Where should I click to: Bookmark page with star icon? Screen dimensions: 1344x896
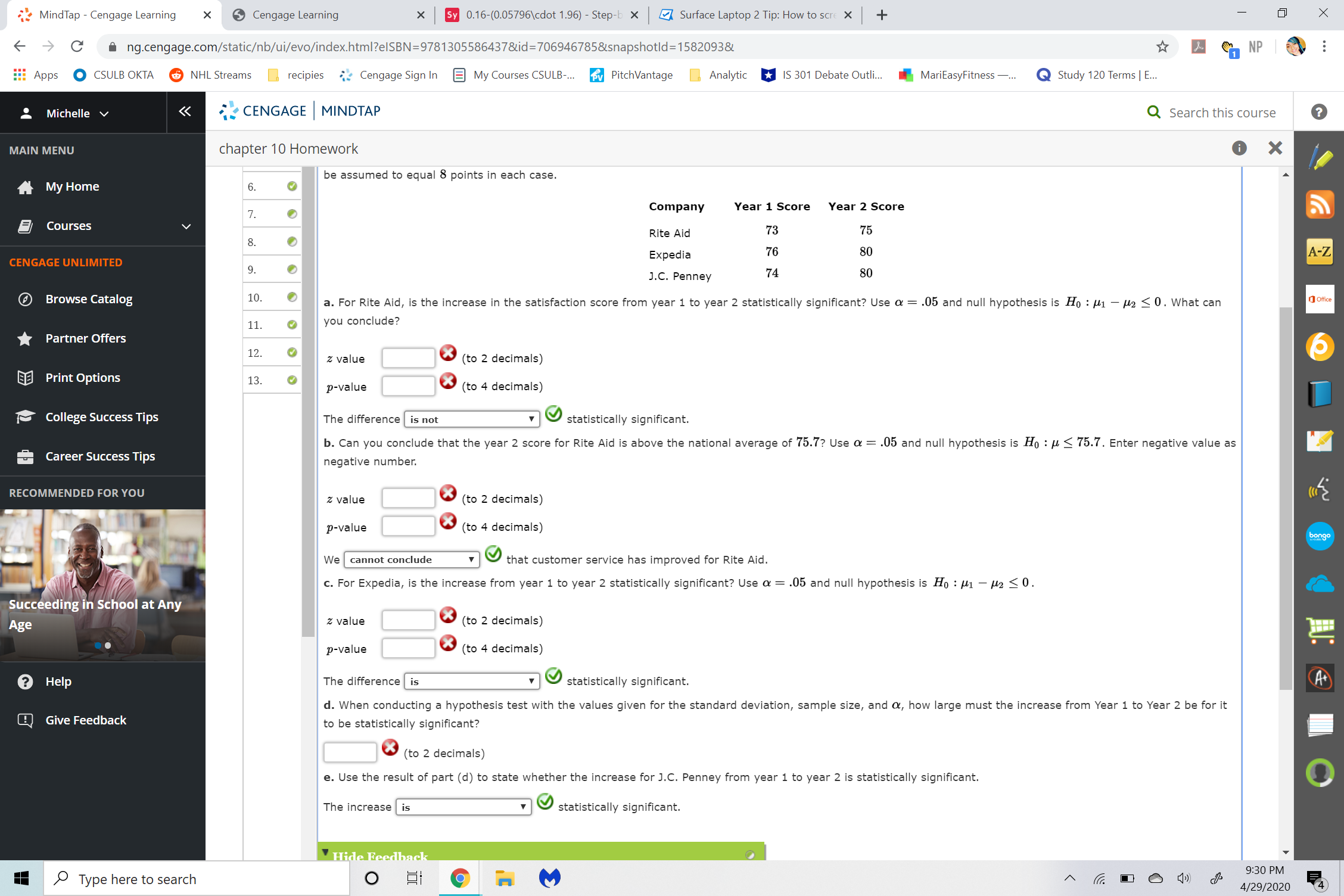(1162, 46)
